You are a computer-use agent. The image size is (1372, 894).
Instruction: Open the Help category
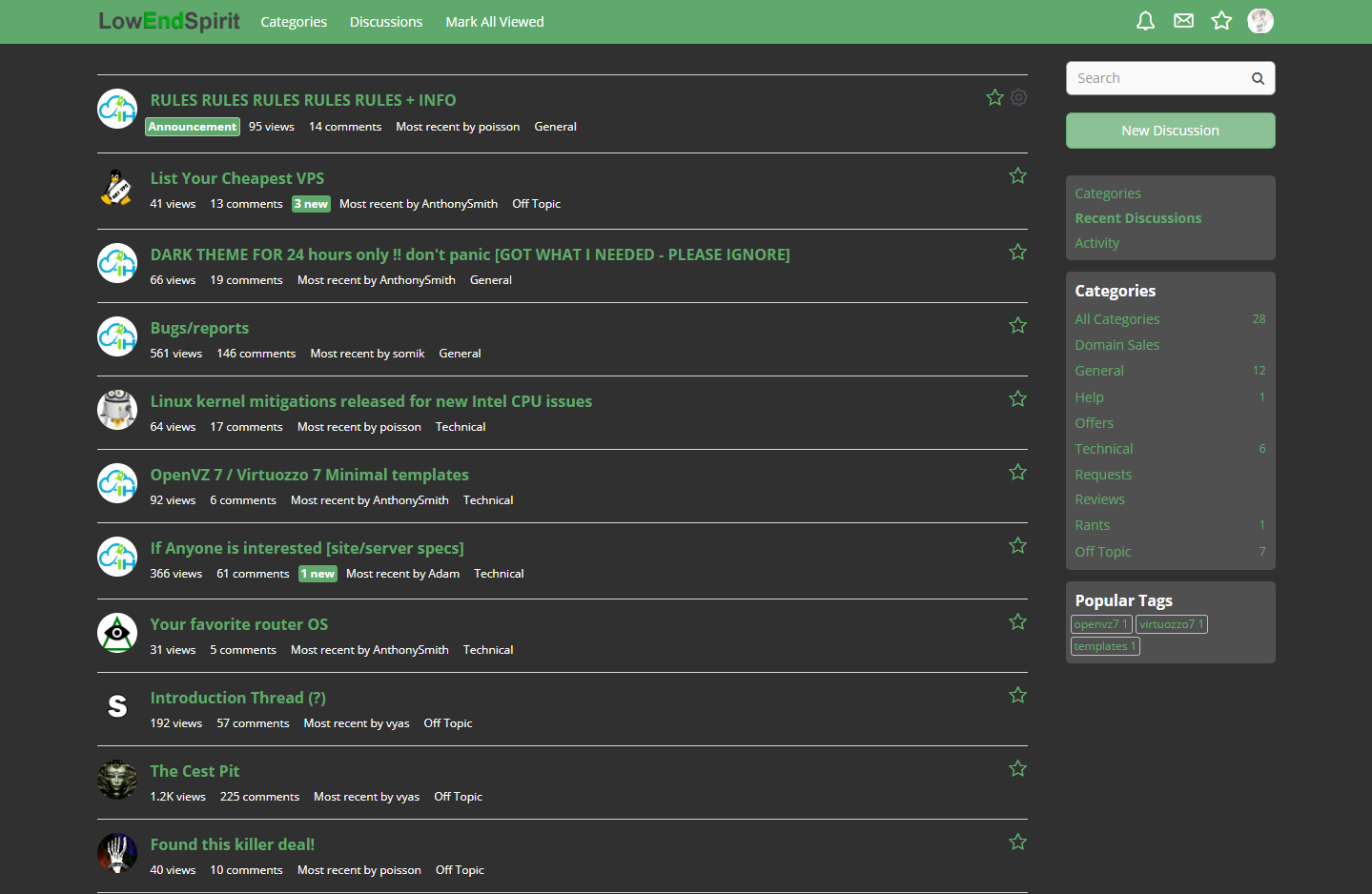click(1089, 397)
